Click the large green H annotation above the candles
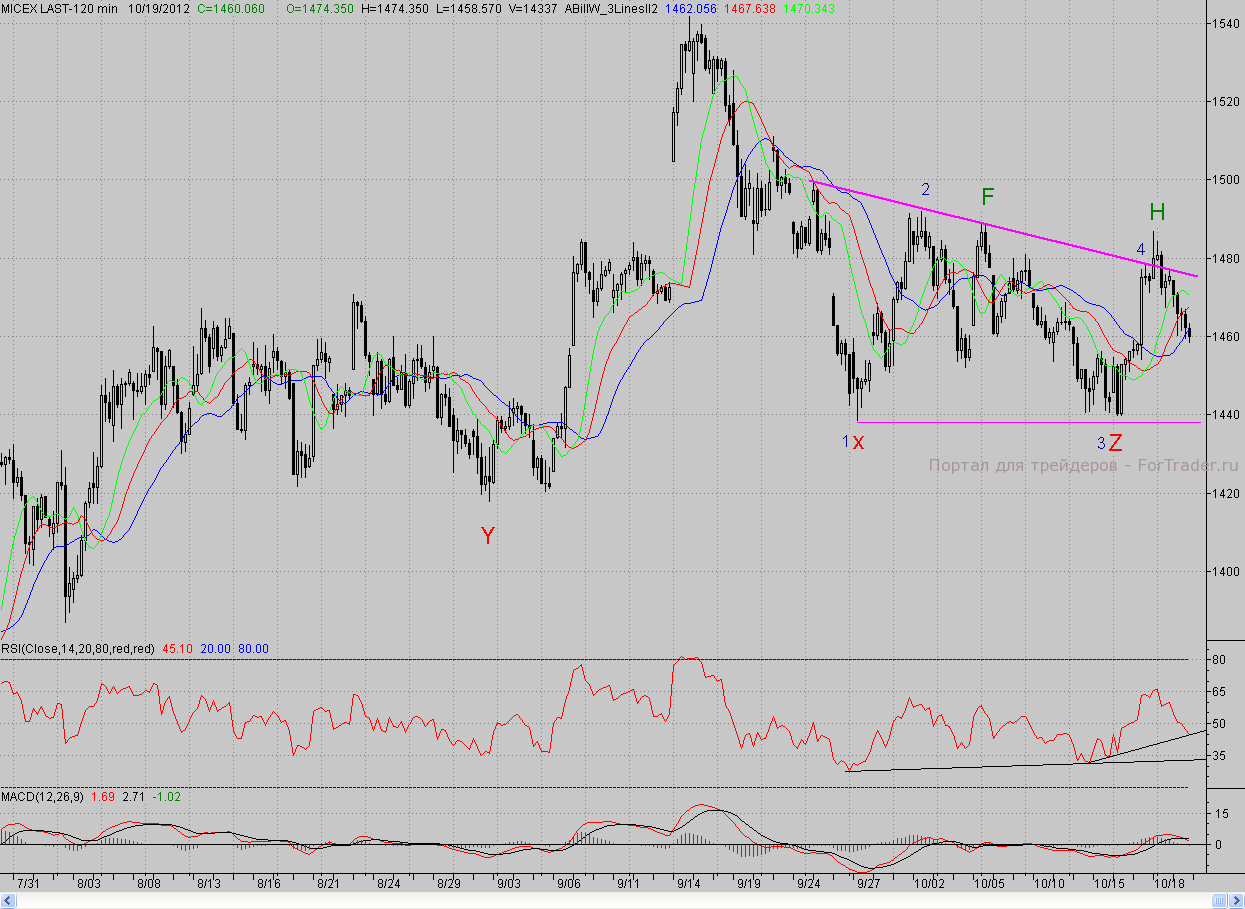Viewport: 1245px width, 909px height. click(x=1157, y=211)
